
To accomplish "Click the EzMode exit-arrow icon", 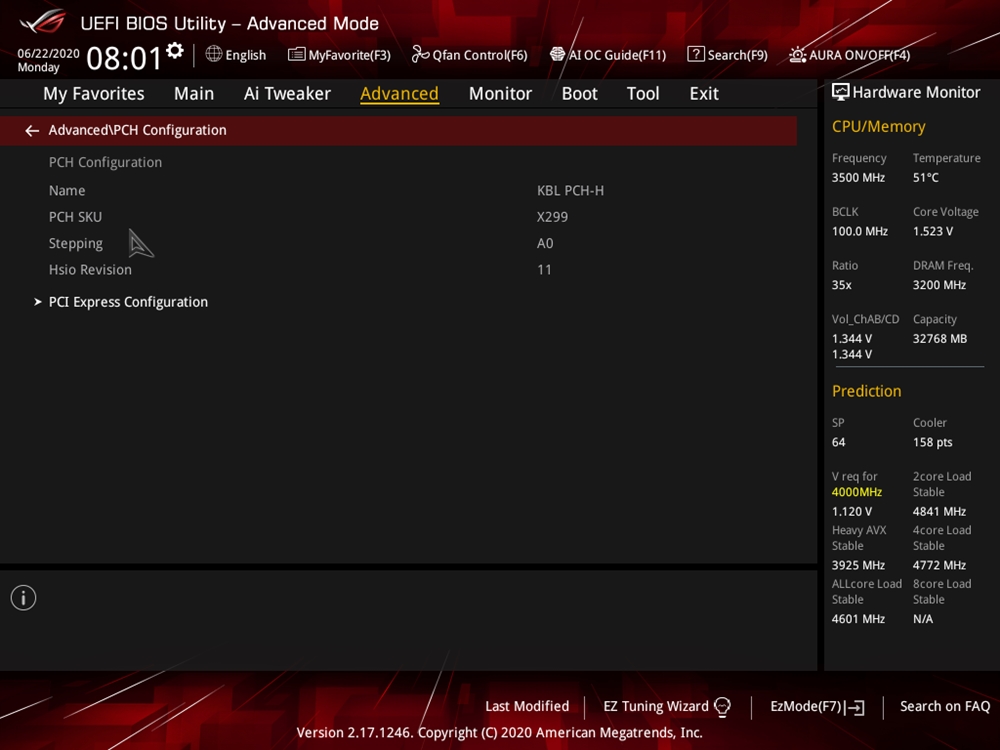I will coord(855,707).
